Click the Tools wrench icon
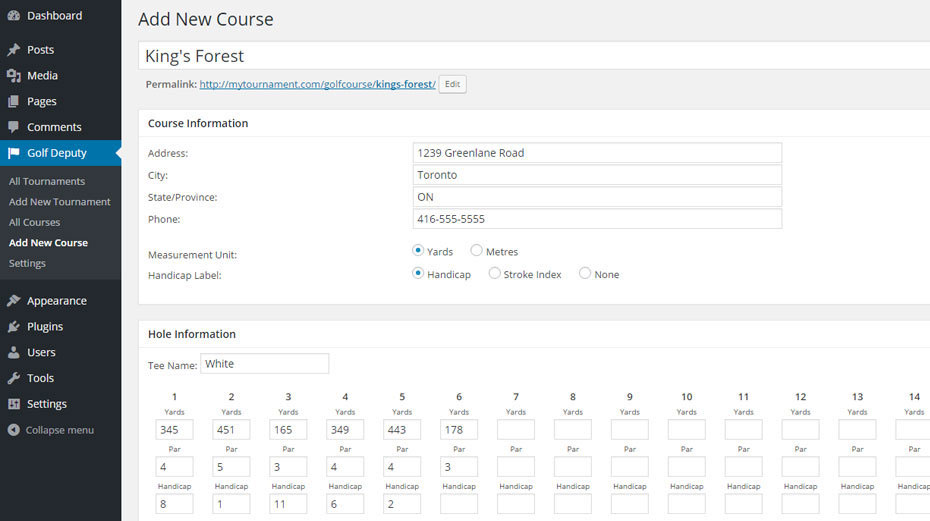 click(x=14, y=378)
